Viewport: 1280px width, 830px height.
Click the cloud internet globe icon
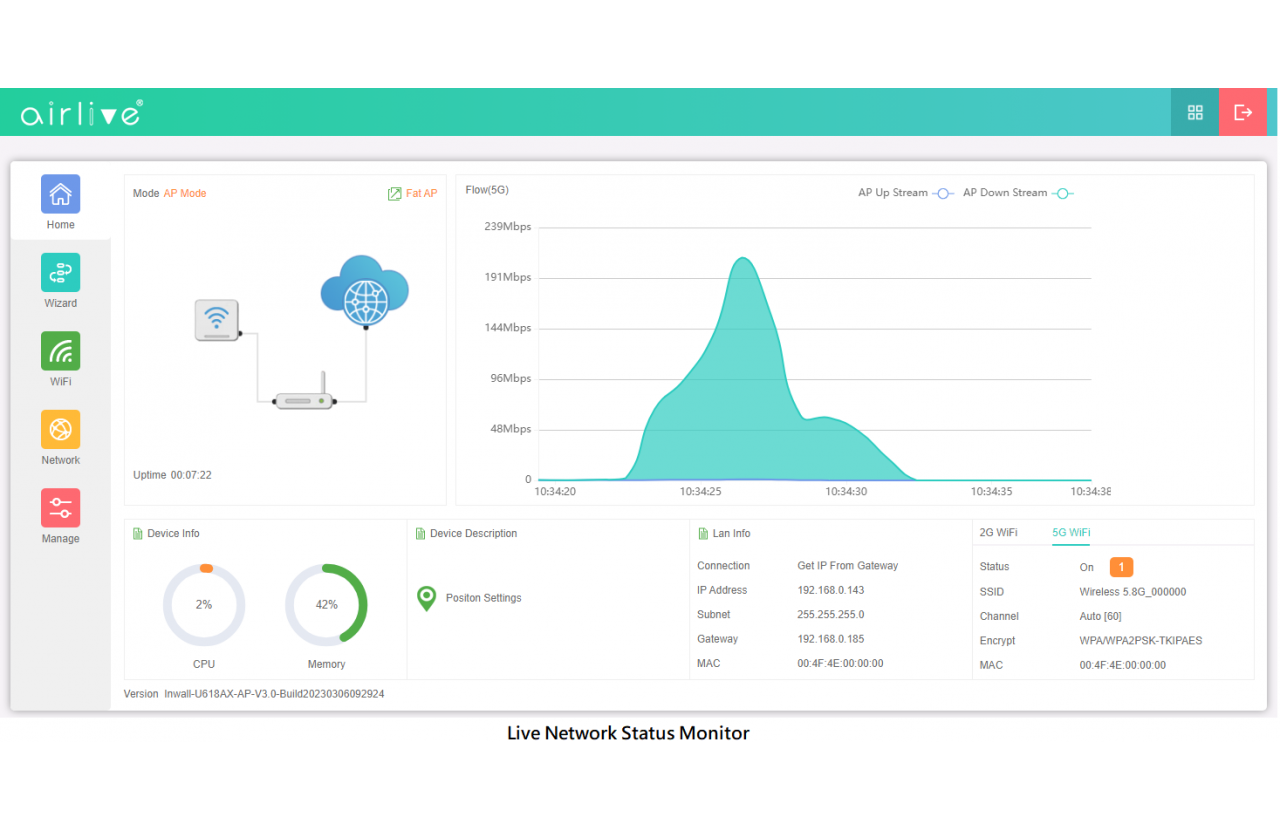[x=365, y=291]
